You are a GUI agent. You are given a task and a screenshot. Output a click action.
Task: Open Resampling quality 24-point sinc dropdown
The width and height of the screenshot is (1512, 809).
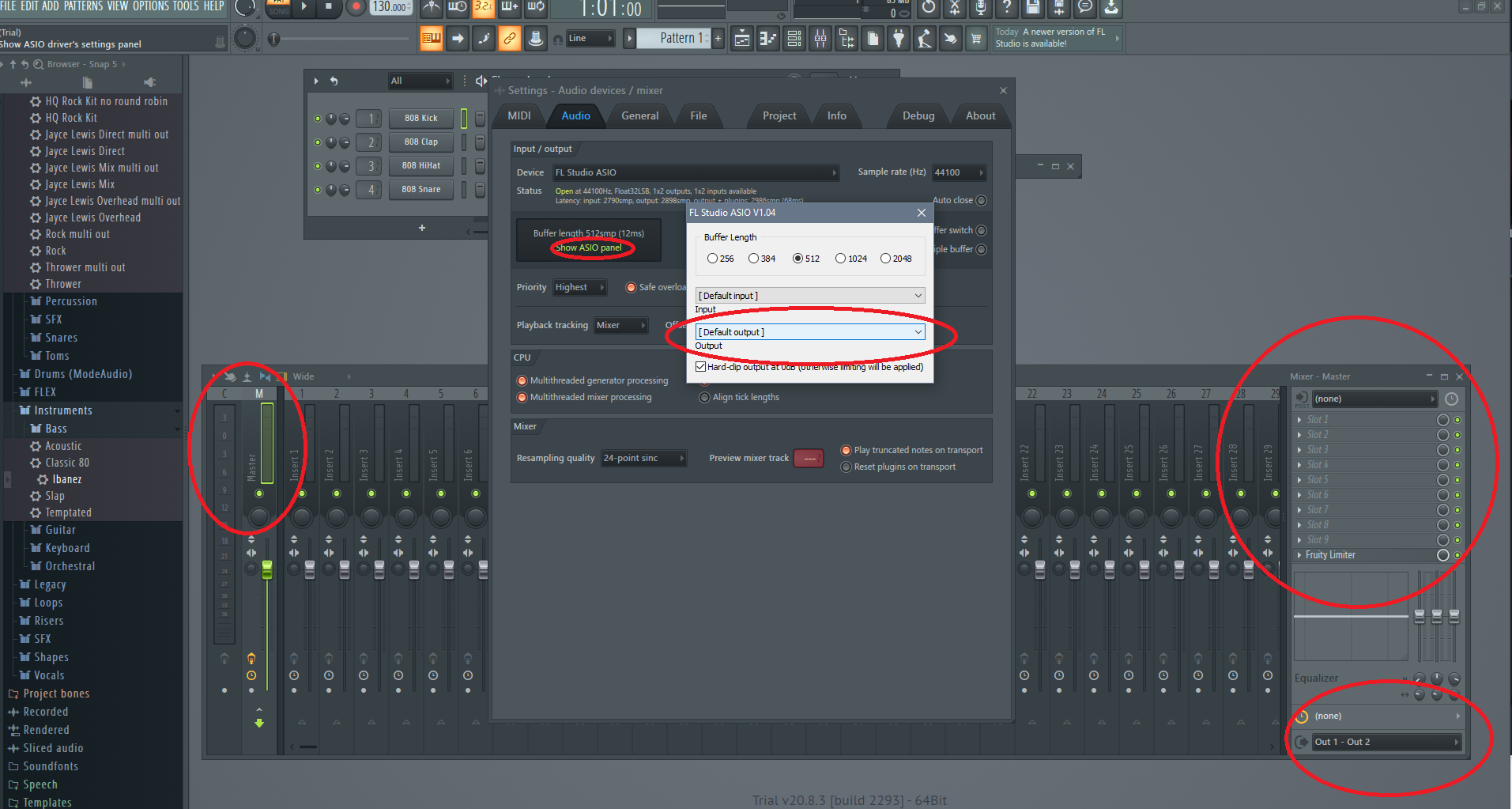tap(643, 458)
